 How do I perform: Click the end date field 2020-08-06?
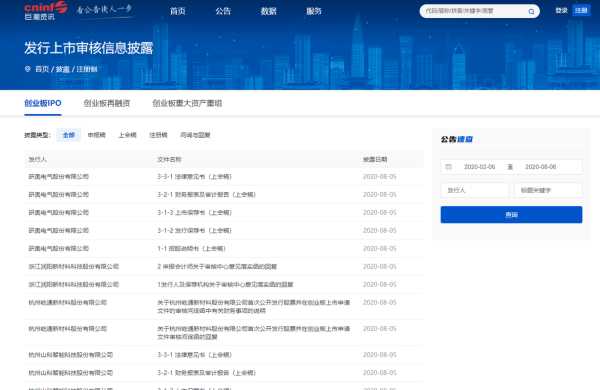pos(541,167)
